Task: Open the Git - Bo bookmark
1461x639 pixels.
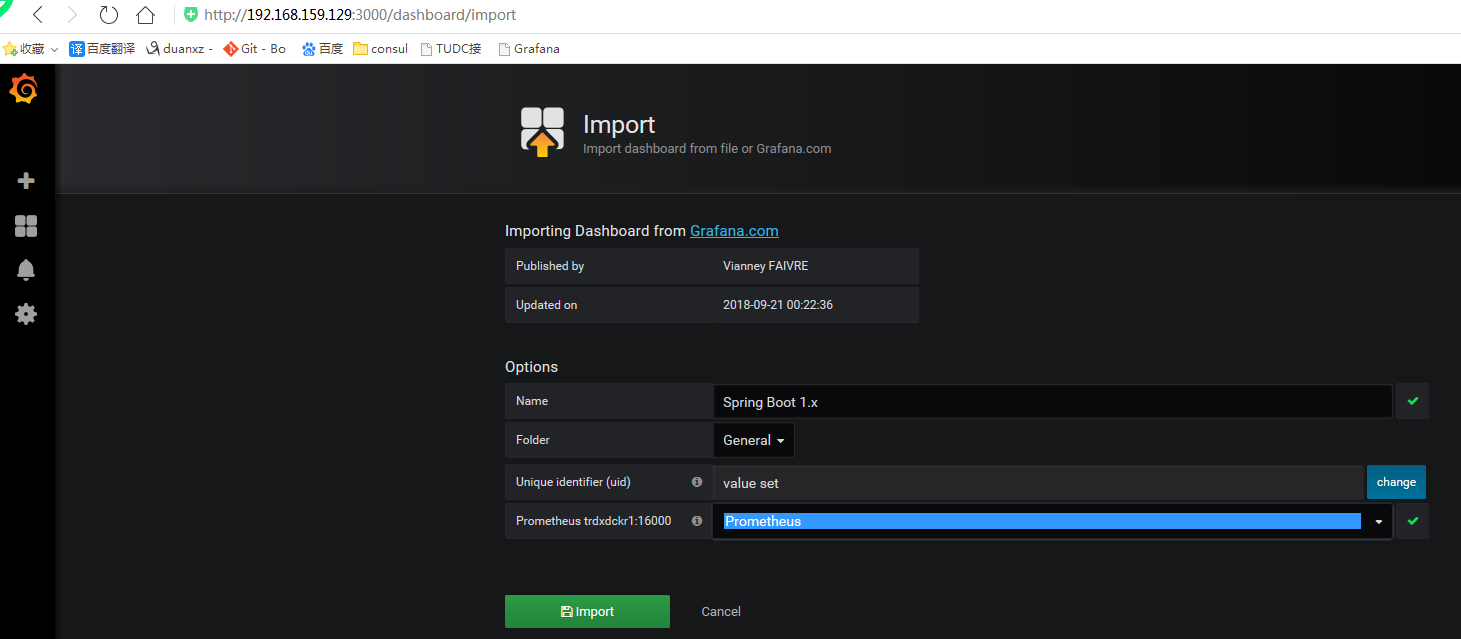Action: click(x=255, y=48)
